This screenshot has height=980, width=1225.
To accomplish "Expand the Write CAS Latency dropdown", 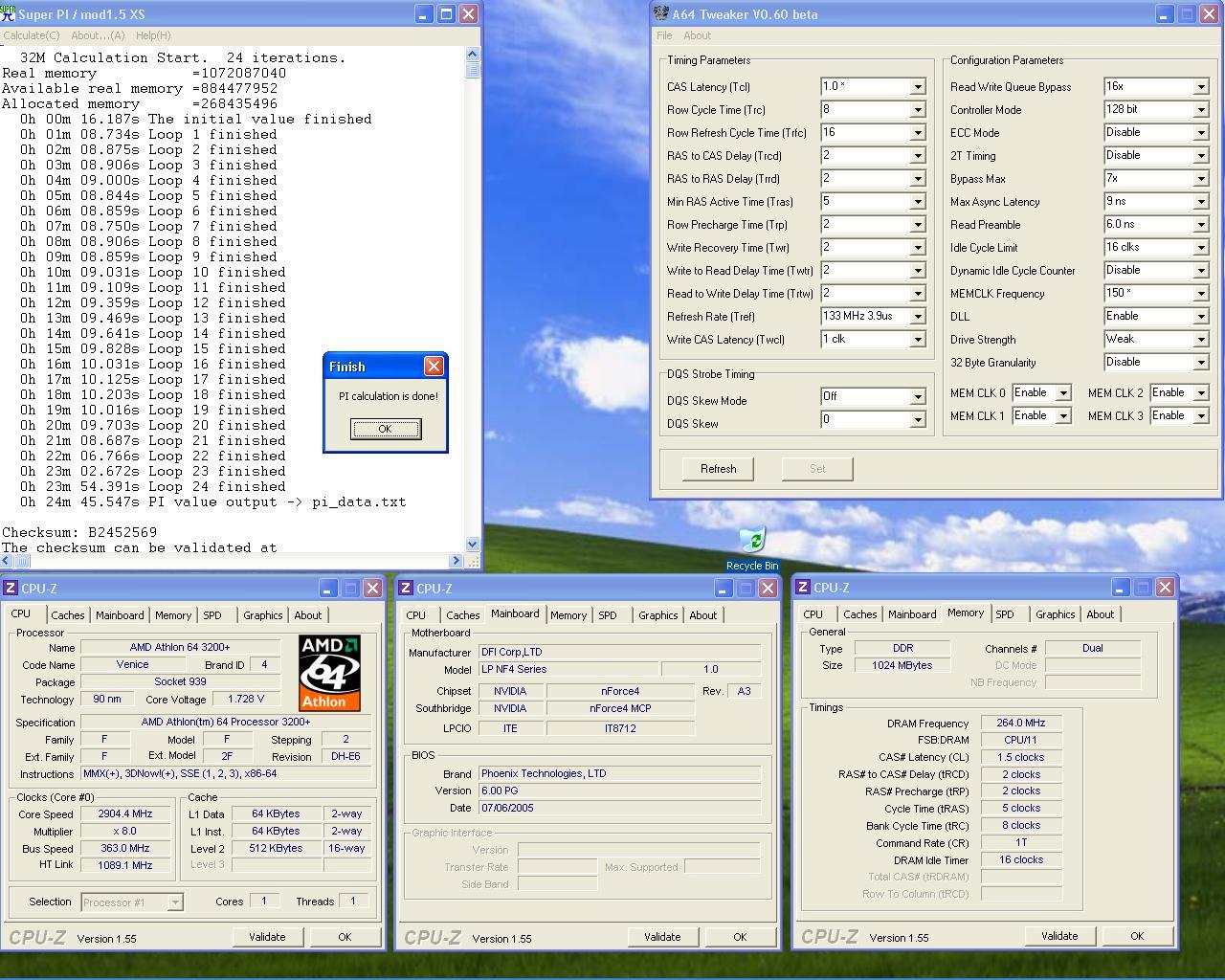I will (918, 339).
